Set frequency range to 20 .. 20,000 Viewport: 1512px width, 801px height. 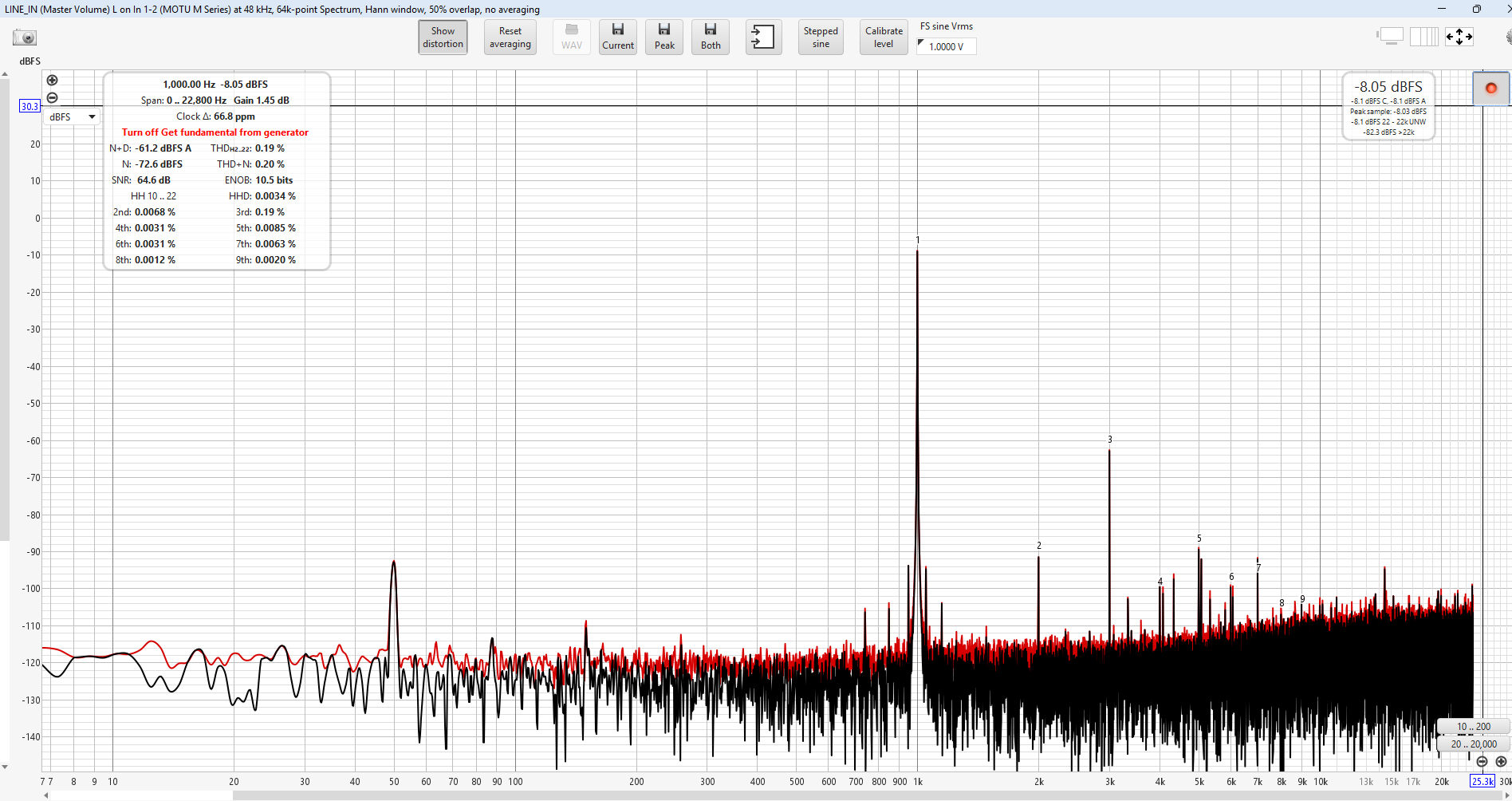(x=1473, y=744)
